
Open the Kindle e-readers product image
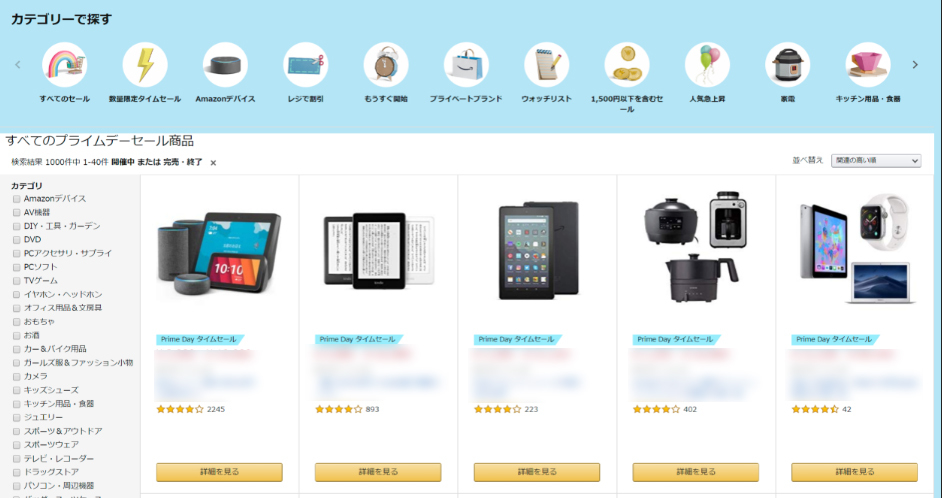click(378, 251)
